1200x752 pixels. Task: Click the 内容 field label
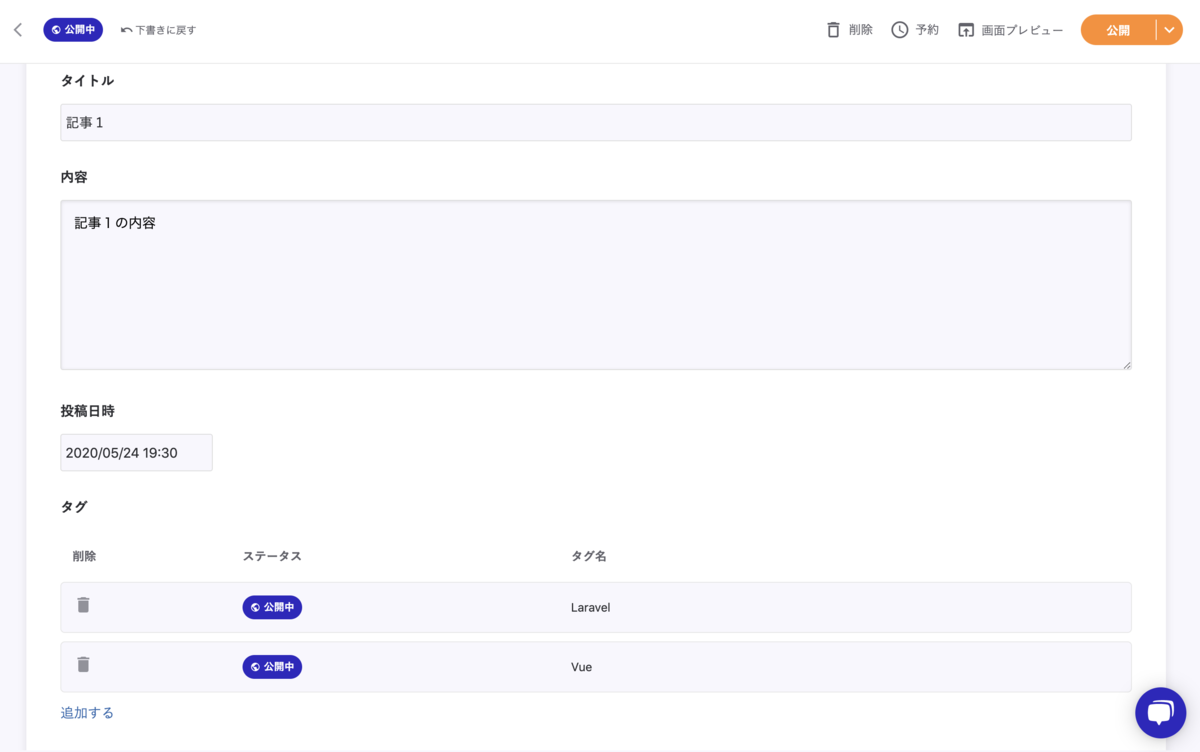(x=74, y=177)
